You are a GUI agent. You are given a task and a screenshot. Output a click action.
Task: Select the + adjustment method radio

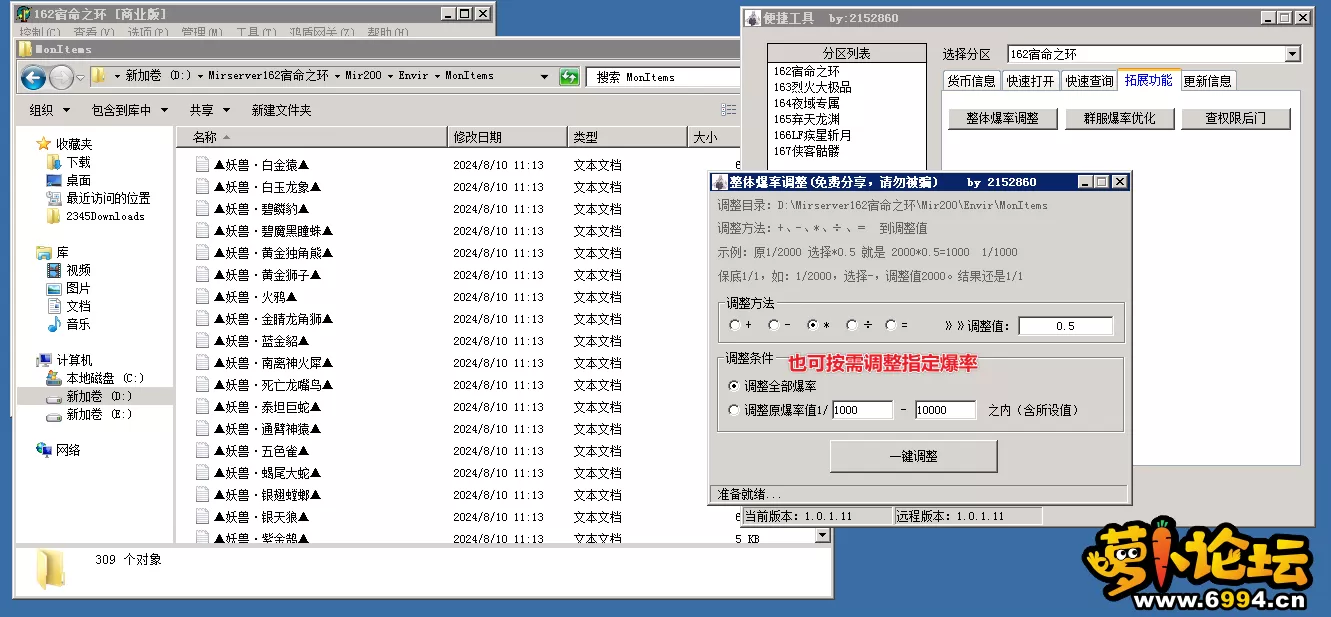click(x=735, y=325)
